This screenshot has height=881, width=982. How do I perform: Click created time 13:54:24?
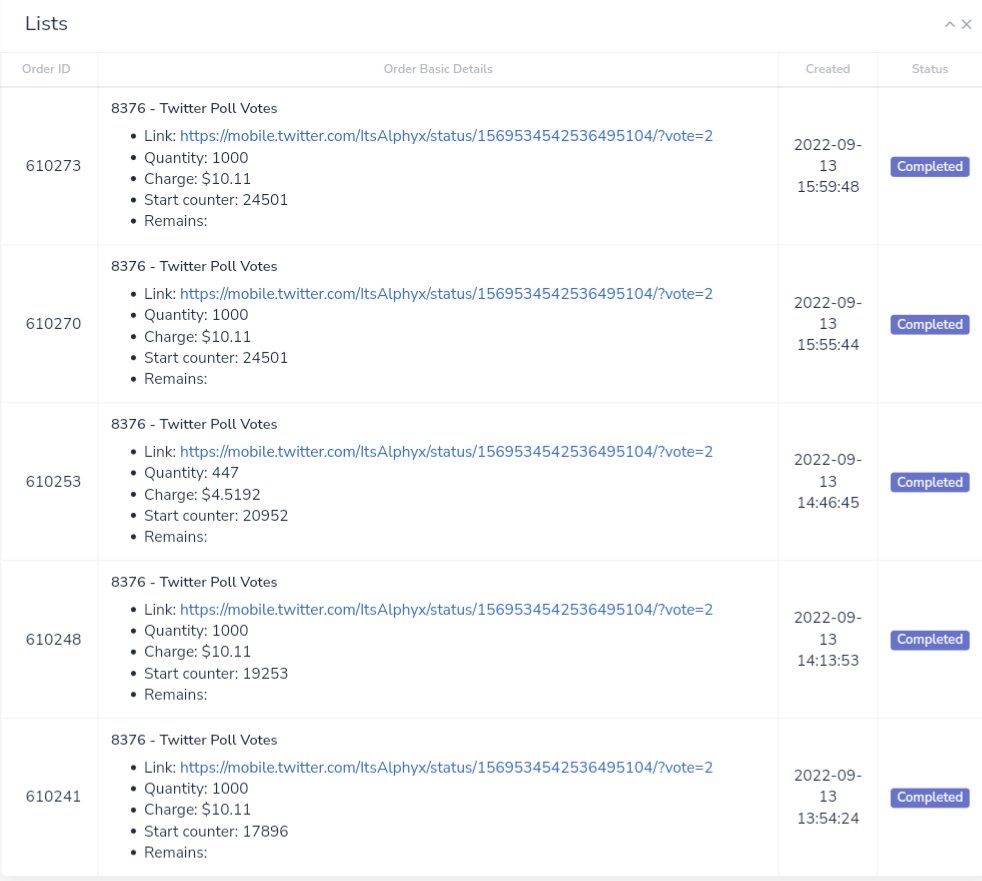click(828, 818)
